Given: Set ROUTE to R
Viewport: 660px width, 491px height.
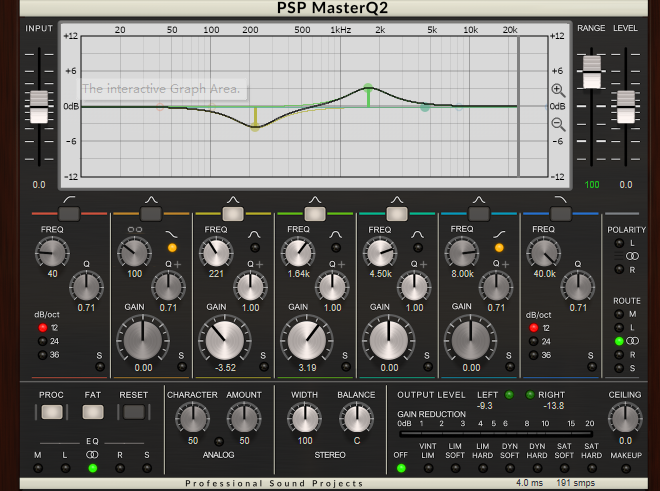Looking at the screenshot, I should click(x=619, y=355).
